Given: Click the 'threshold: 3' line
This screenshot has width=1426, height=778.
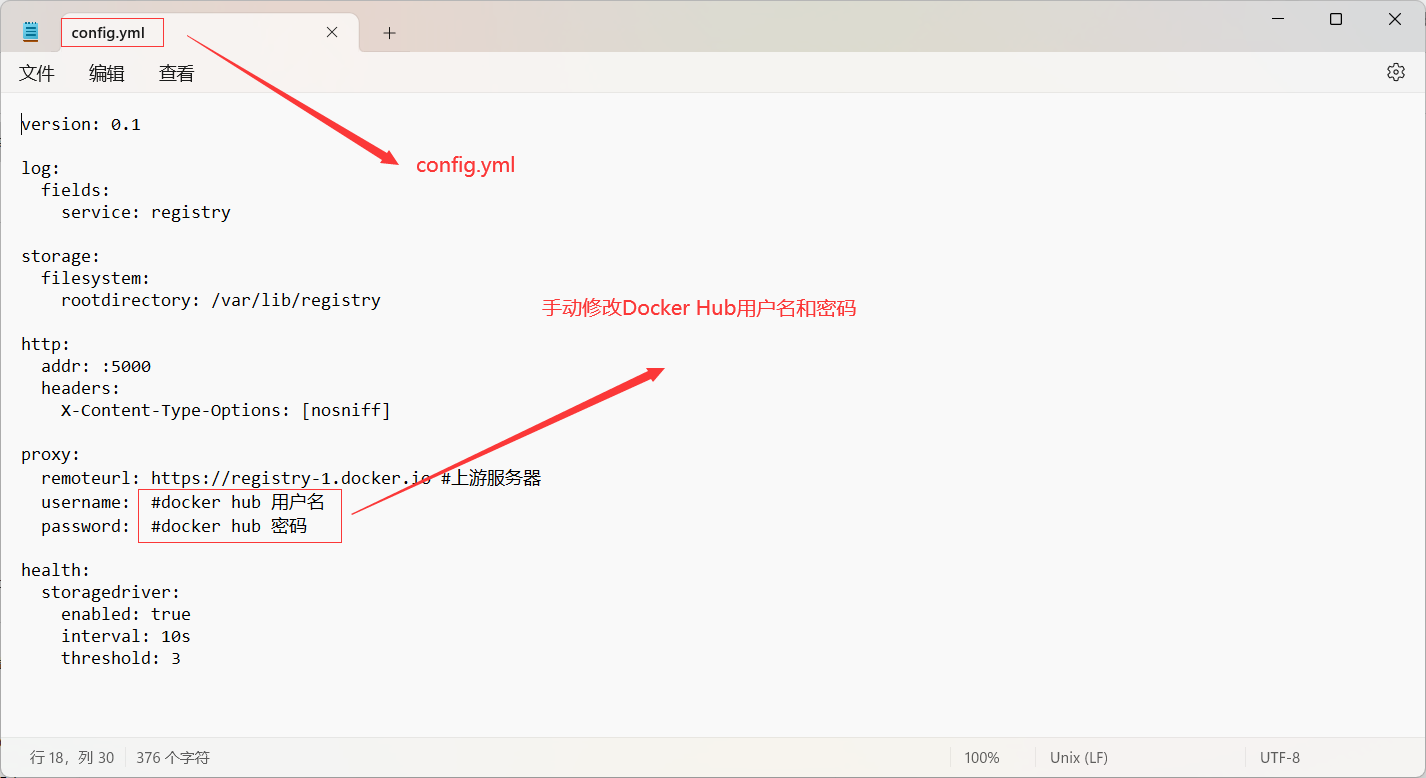Looking at the screenshot, I should click(x=121, y=658).
